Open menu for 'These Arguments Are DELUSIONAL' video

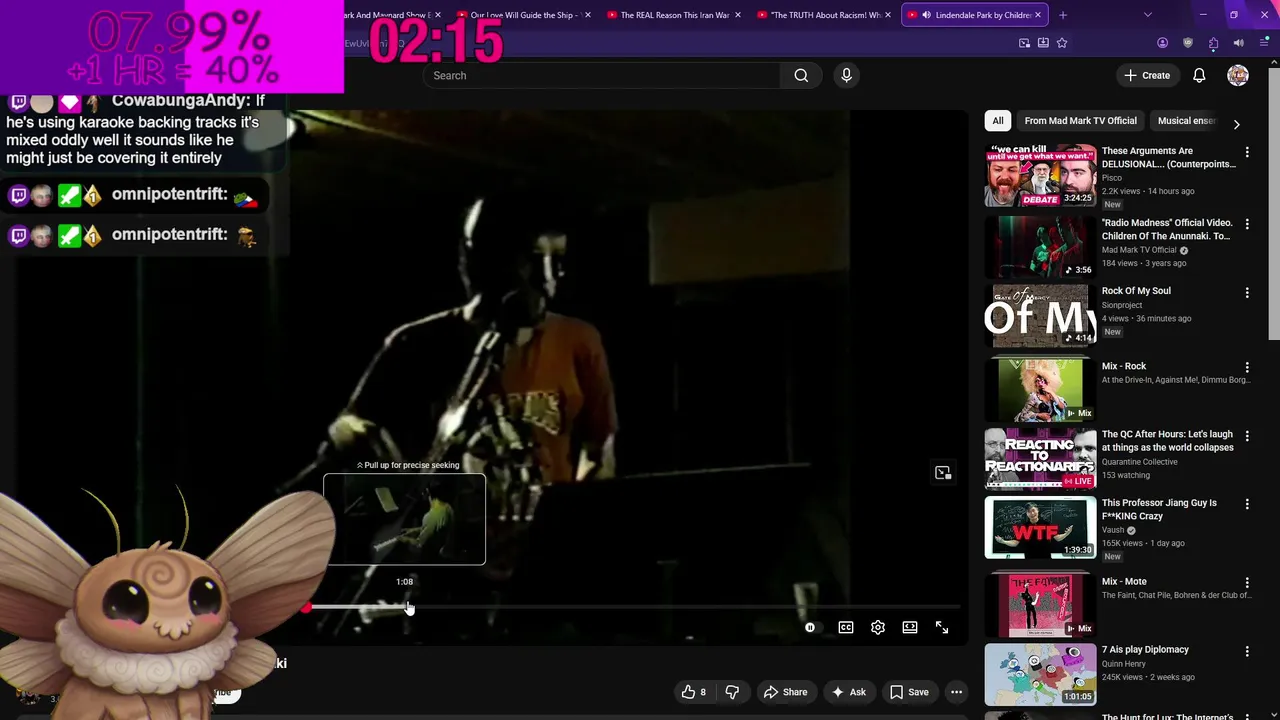1247,152
